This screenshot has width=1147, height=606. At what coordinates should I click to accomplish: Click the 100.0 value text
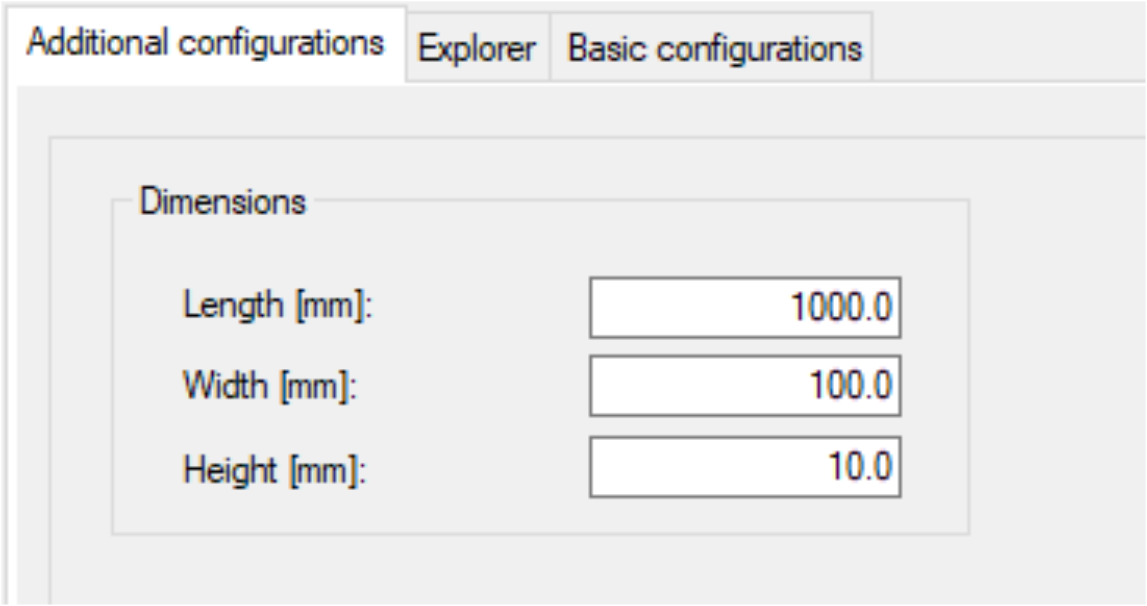pyautogui.click(x=849, y=387)
